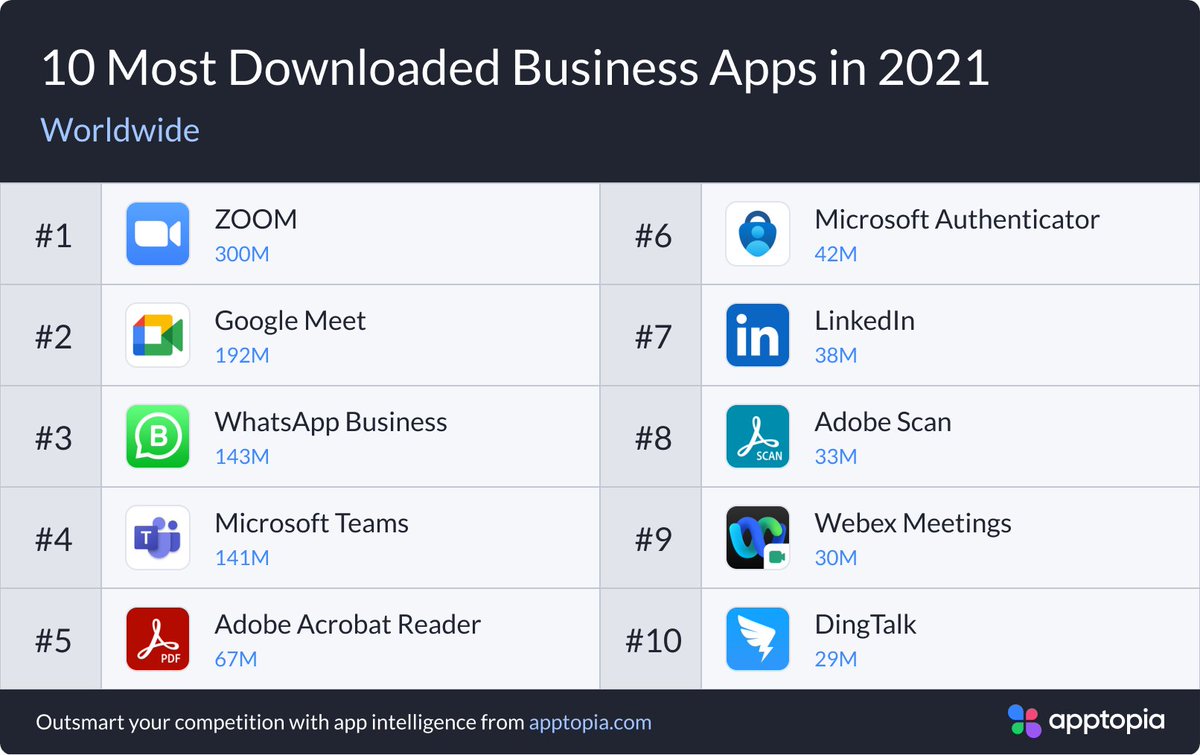
Task: Click the Webex Meetings name
Action: coord(913,523)
